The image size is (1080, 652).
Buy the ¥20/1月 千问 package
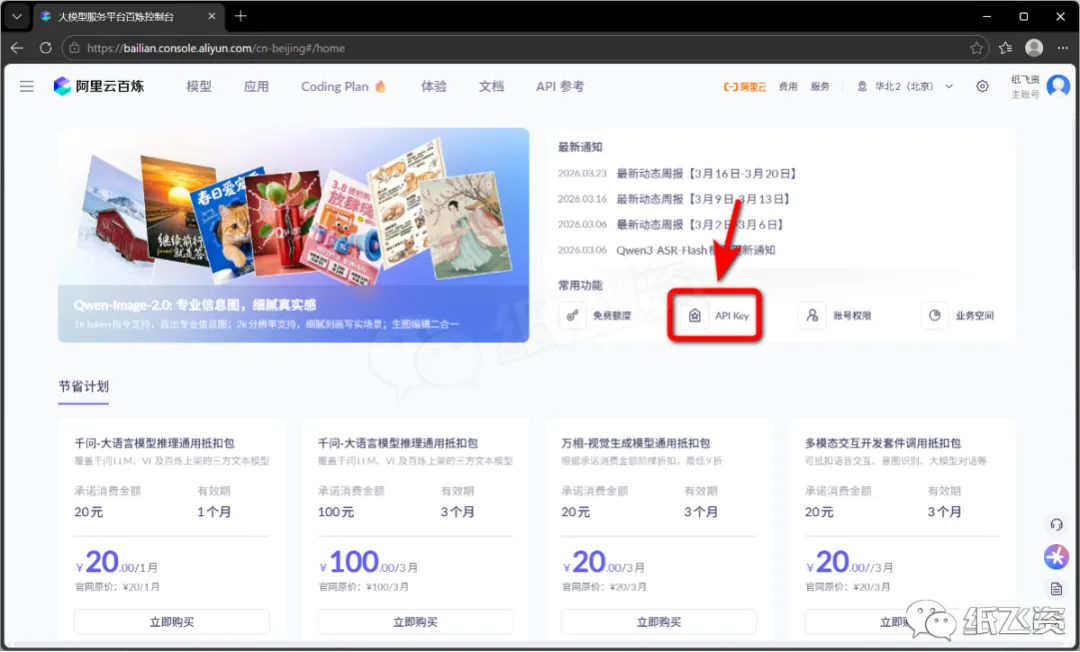[x=172, y=622]
